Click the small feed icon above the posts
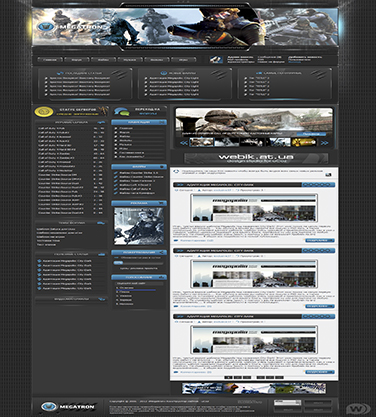The width and height of the screenshot is (376, 417). click(x=328, y=174)
